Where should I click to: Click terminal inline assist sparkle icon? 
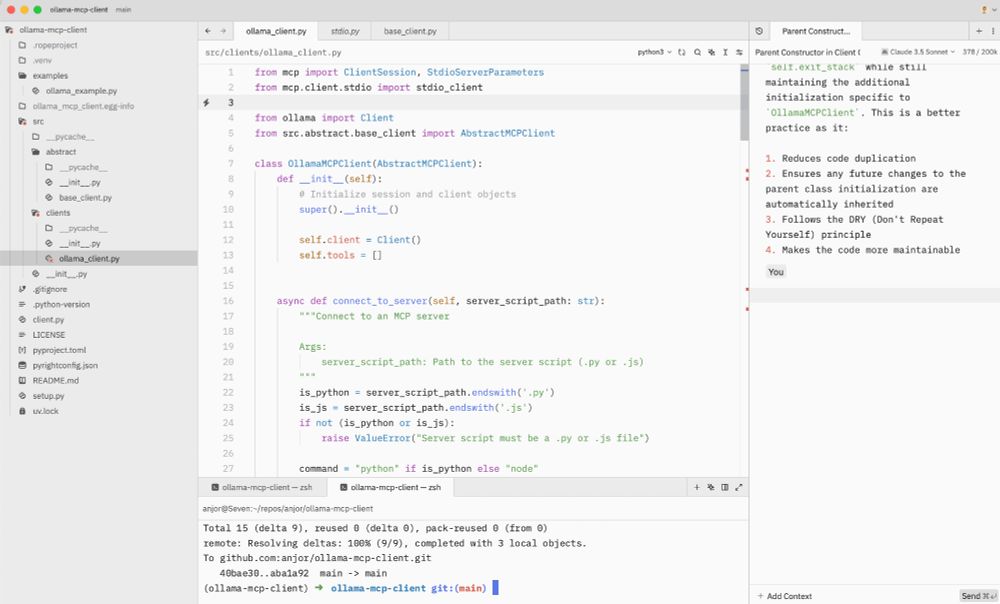click(710, 487)
